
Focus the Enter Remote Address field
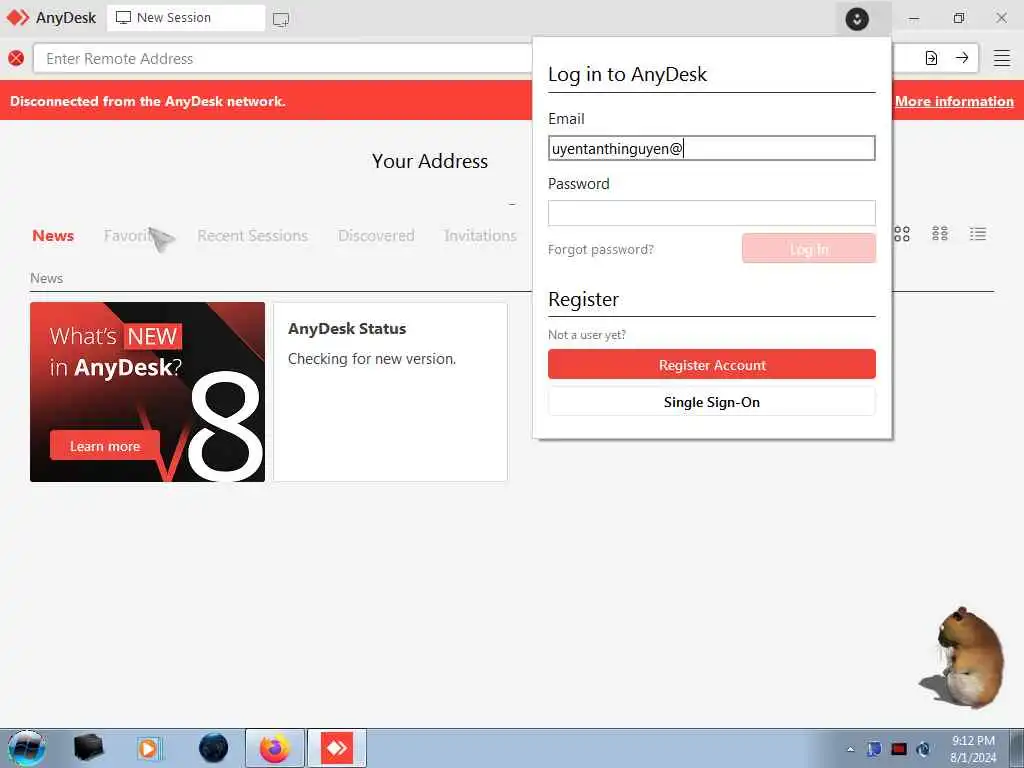[282, 58]
